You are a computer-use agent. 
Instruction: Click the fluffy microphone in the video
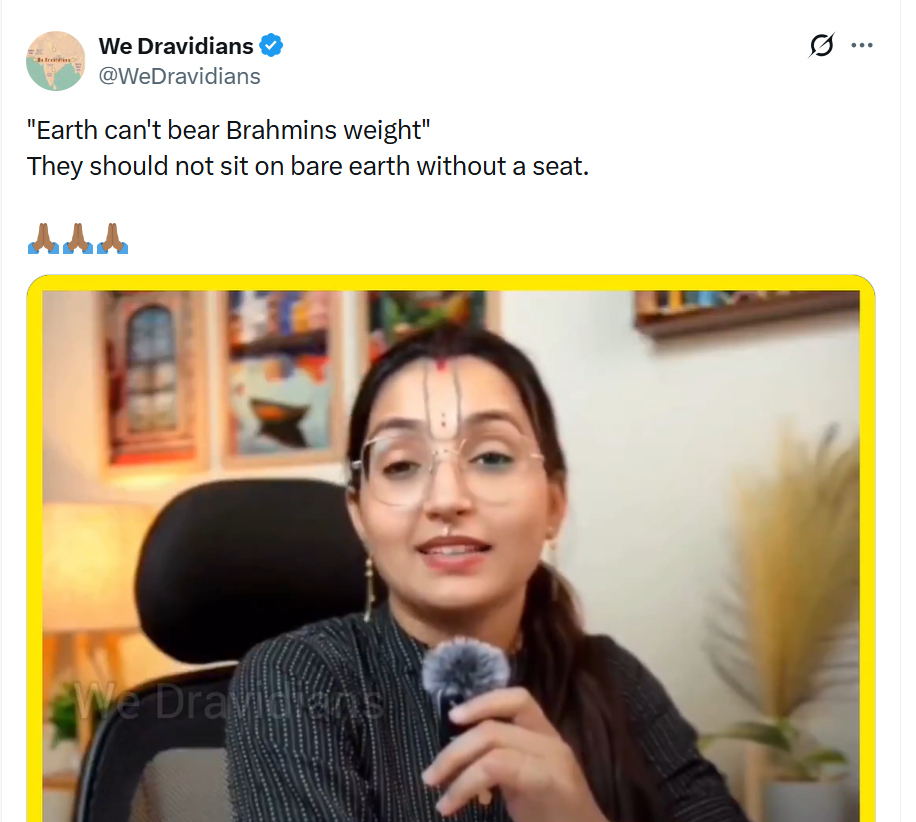464,669
